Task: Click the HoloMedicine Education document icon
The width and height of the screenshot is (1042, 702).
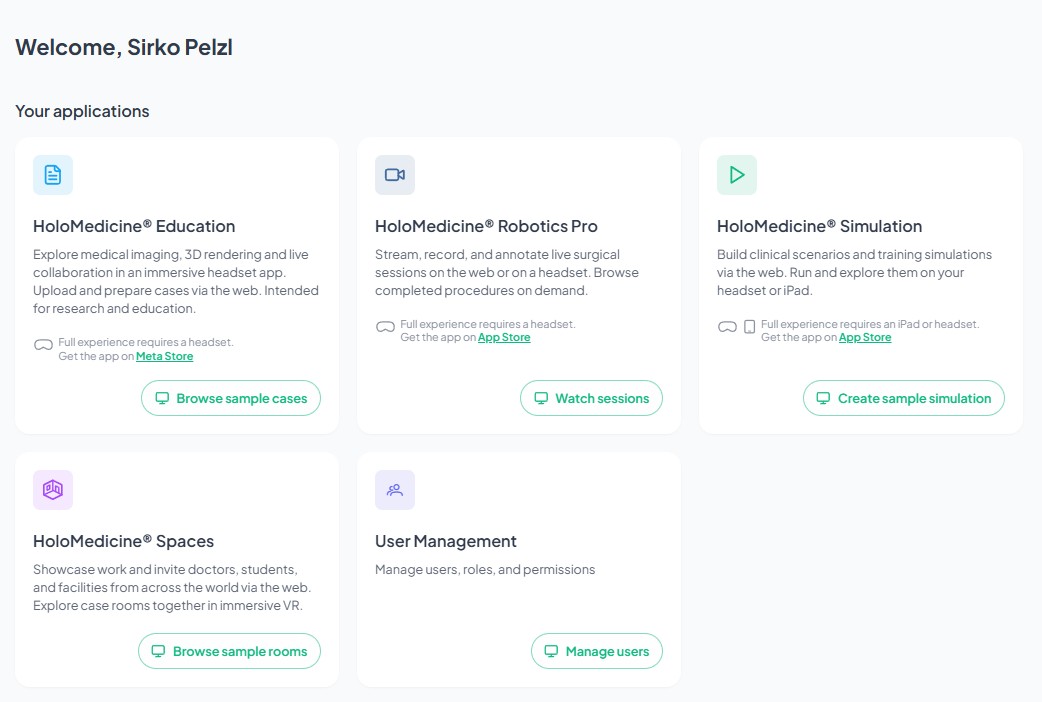Action: (53, 175)
